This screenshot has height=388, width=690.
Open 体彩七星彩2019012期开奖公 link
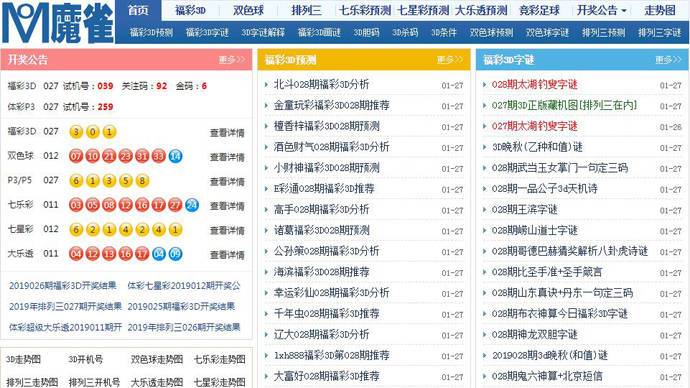(184, 286)
